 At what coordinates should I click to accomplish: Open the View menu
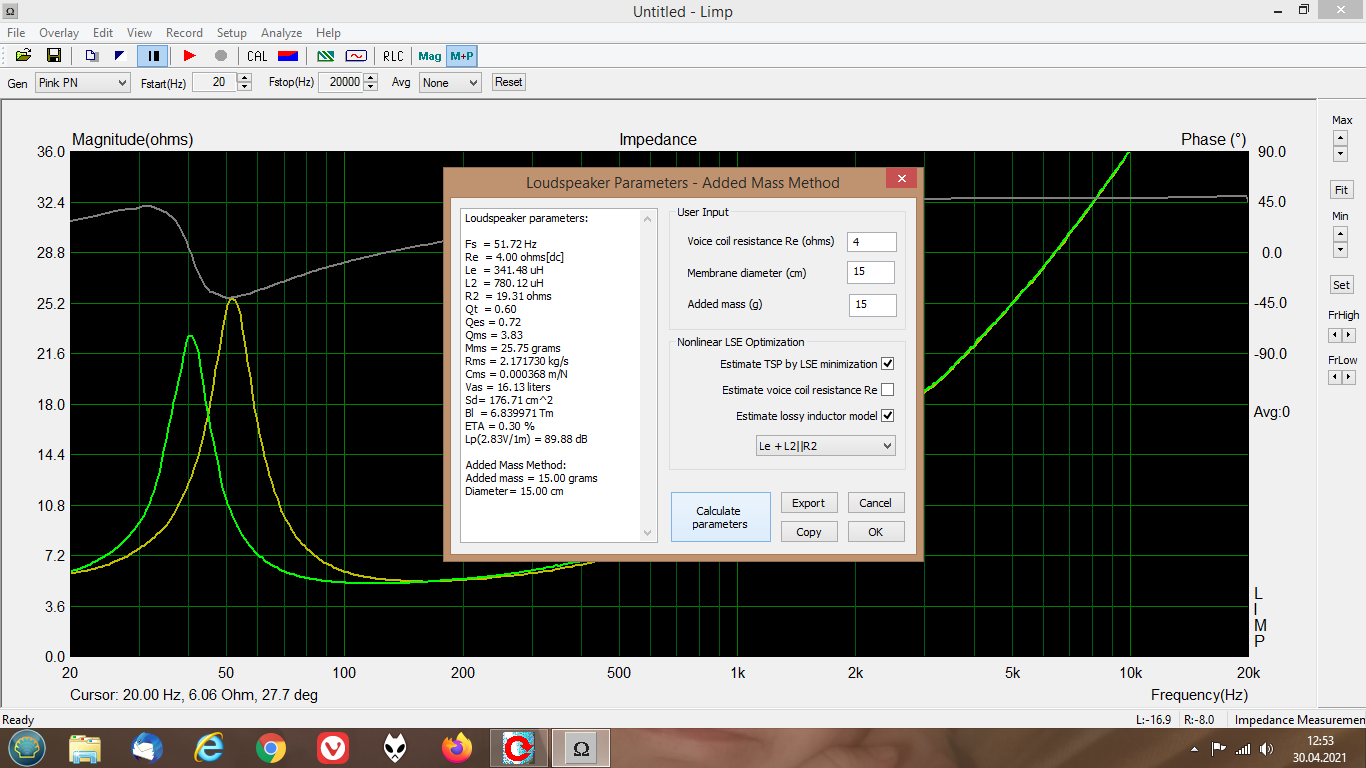pos(140,33)
